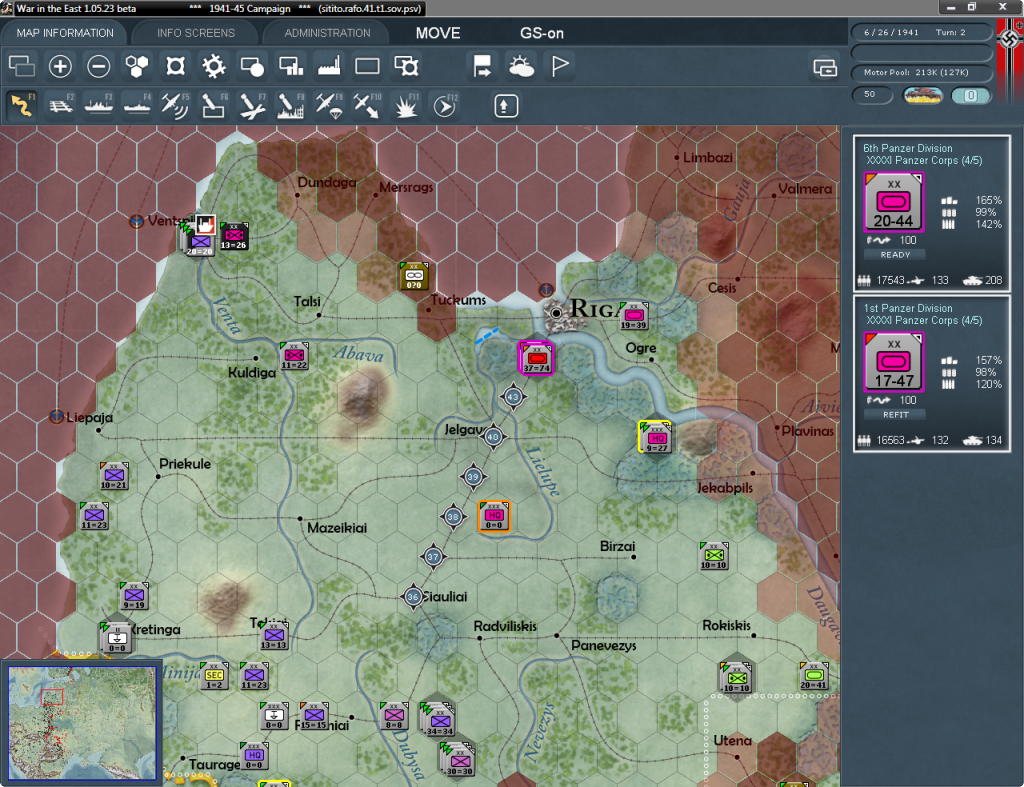Select the F11 explosion mode icon
Image resolution: width=1024 pixels, height=787 pixels.
(406, 106)
